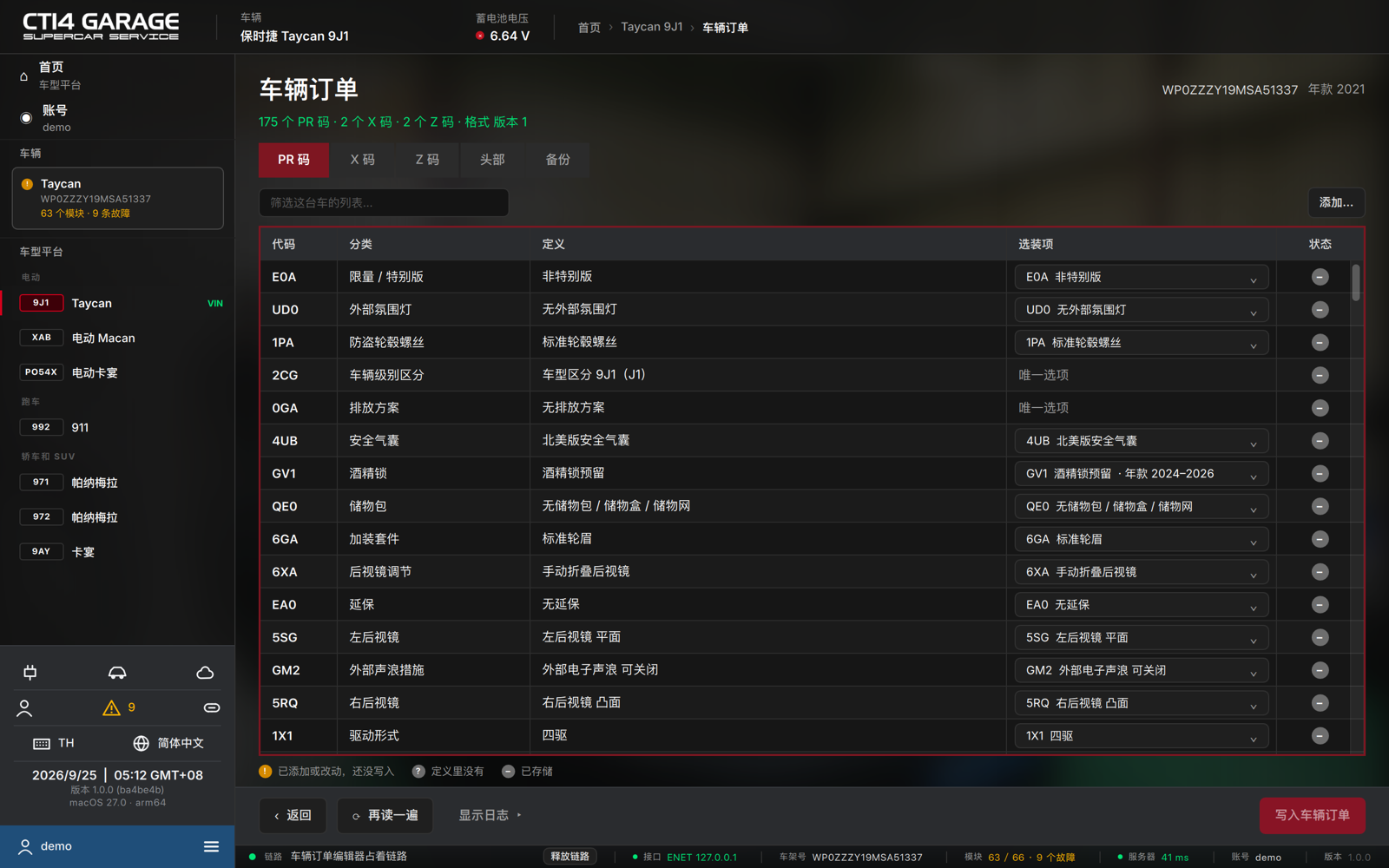
Task: Open the car icon in sidebar panel
Action: (x=117, y=673)
